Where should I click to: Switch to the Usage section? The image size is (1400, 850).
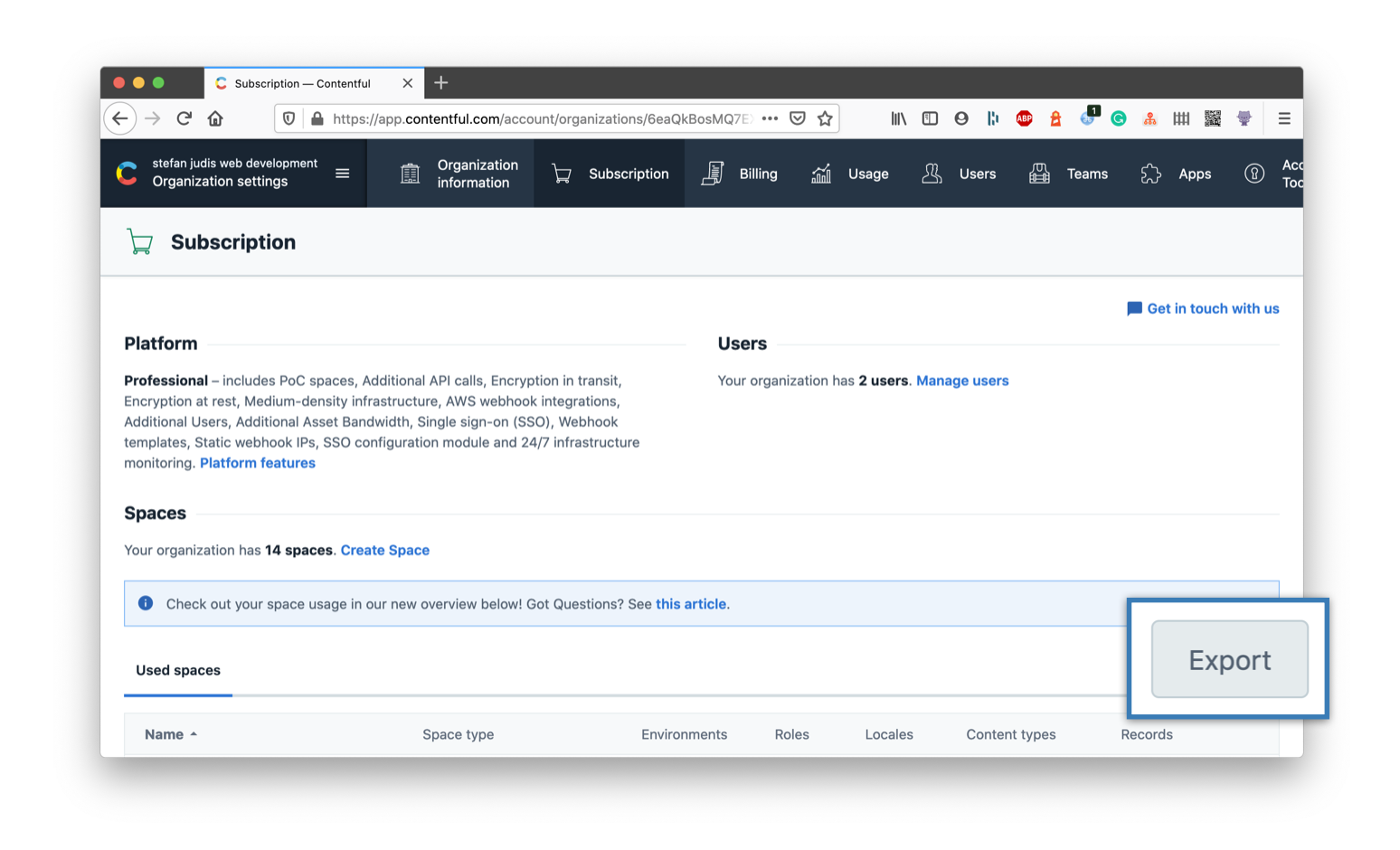pos(849,174)
